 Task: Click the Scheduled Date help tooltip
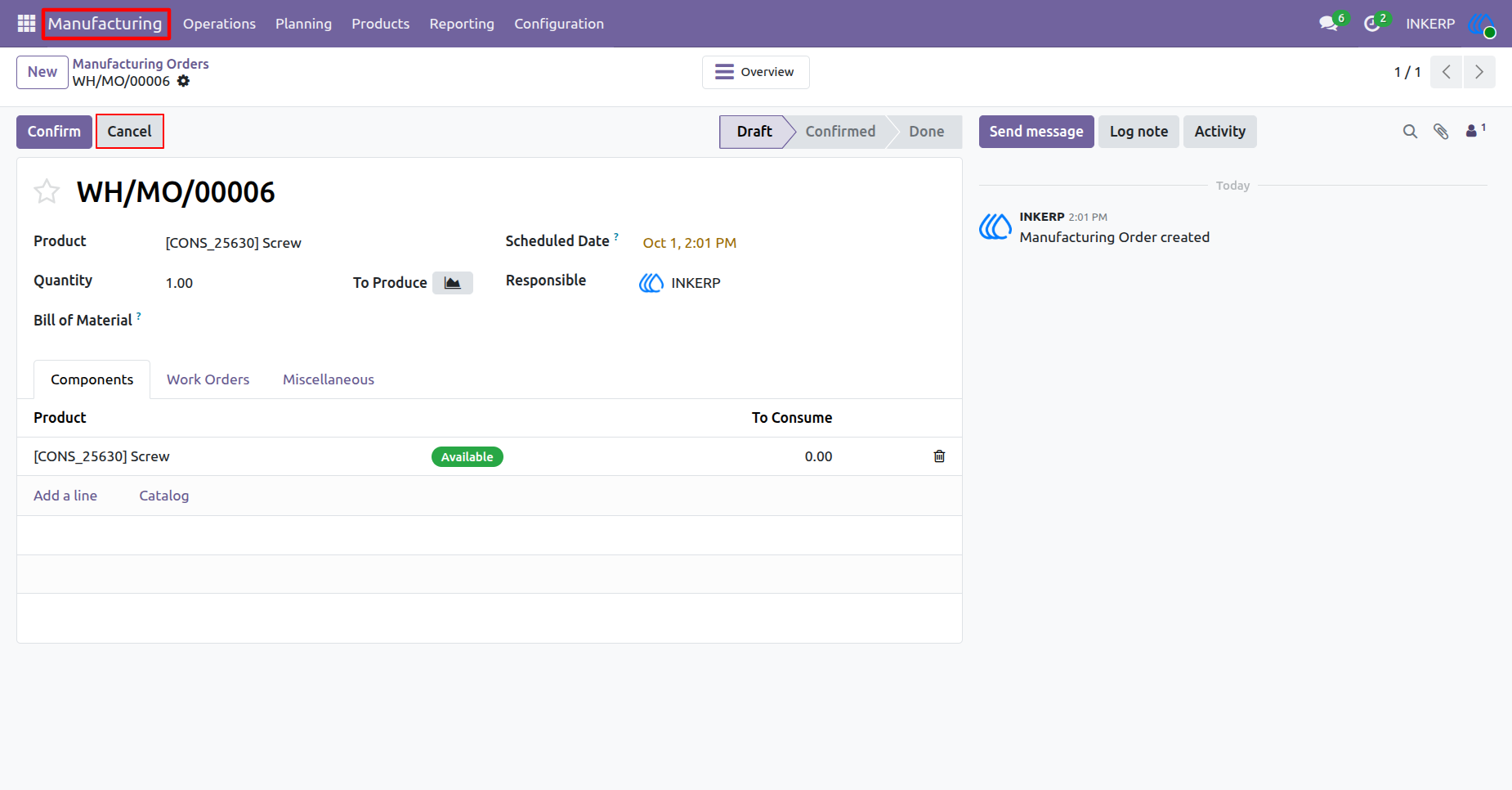616,236
